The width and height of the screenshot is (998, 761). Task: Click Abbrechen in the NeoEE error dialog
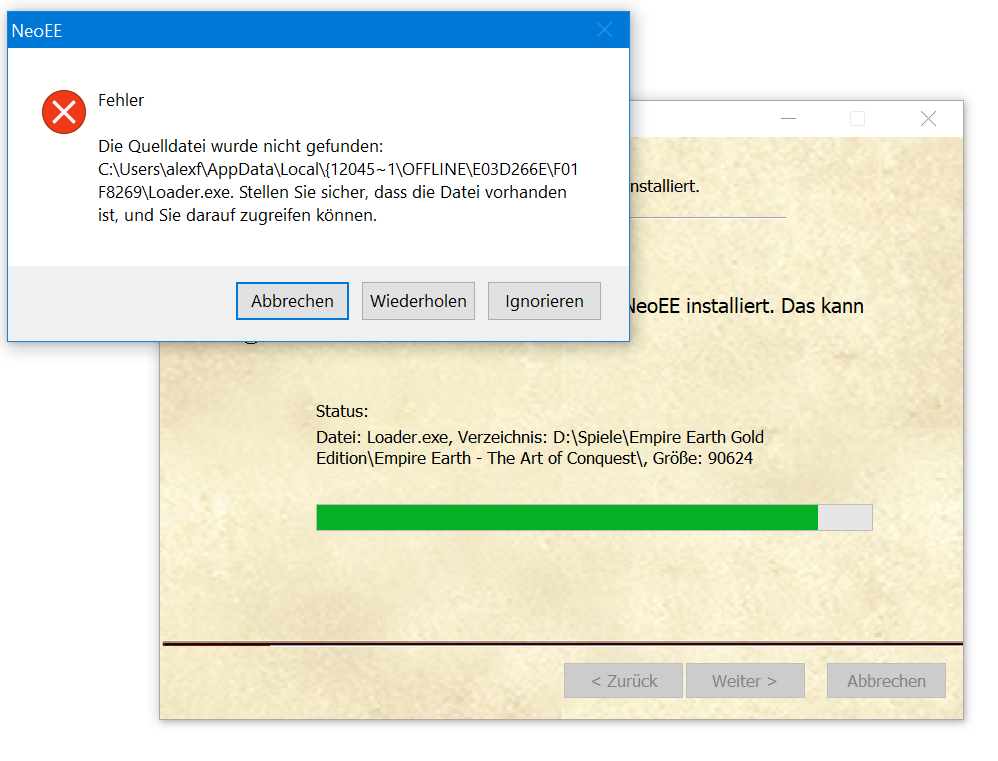(292, 301)
